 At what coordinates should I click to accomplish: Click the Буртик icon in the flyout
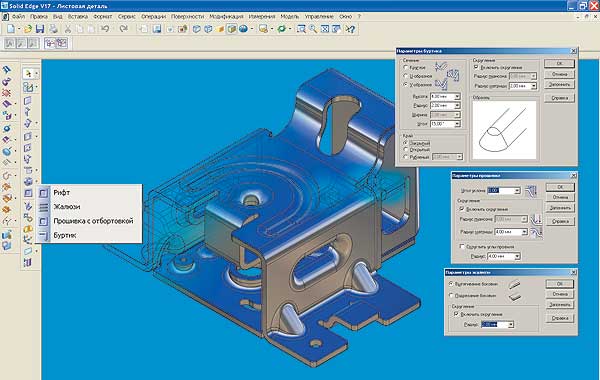coord(44,235)
